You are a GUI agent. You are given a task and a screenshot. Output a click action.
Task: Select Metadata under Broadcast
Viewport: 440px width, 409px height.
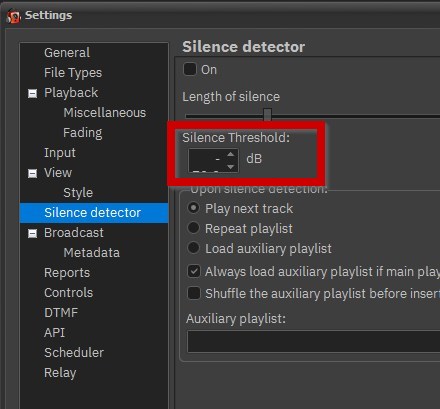(x=92, y=253)
